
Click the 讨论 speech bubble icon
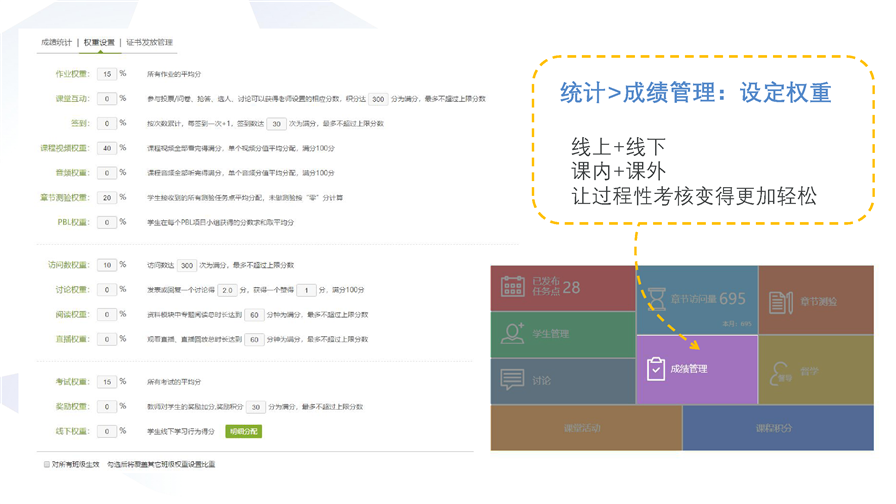point(513,380)
